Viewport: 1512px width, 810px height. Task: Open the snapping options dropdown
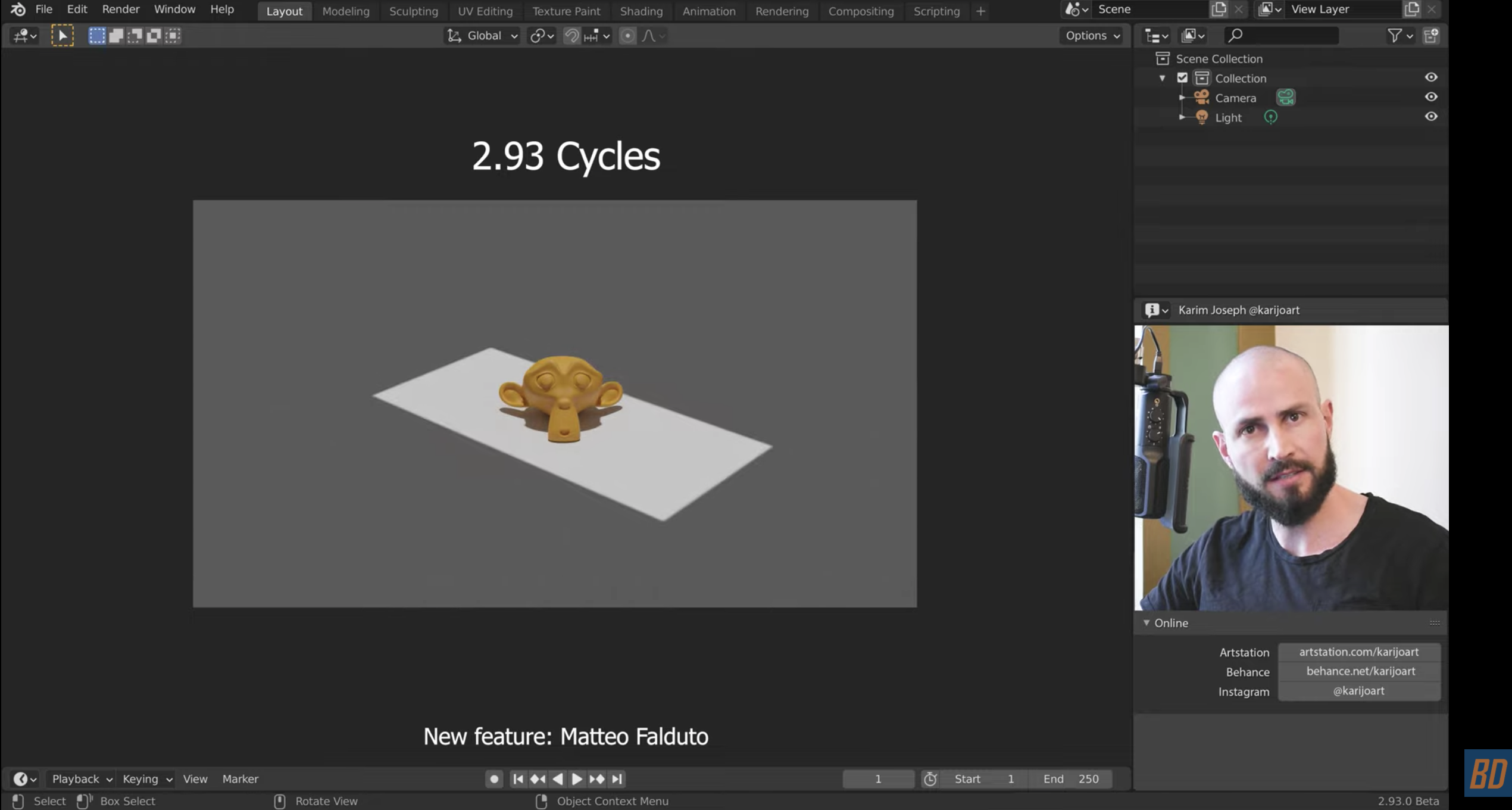pyautogui.click(x=597, y=36)
